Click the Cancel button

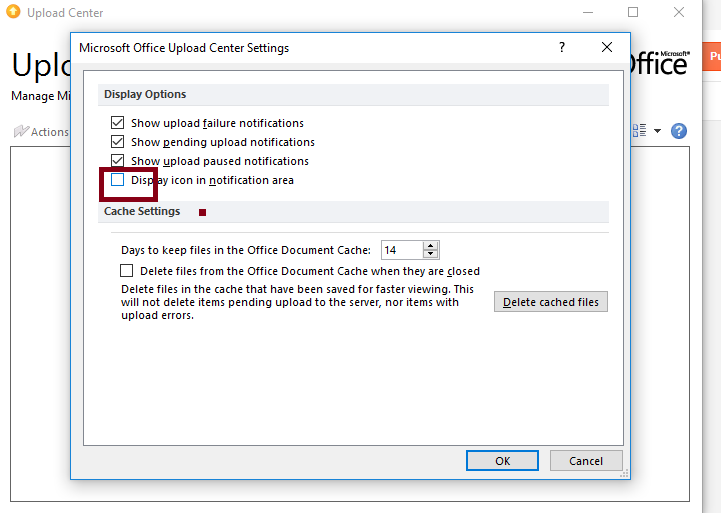coord(586,461)
